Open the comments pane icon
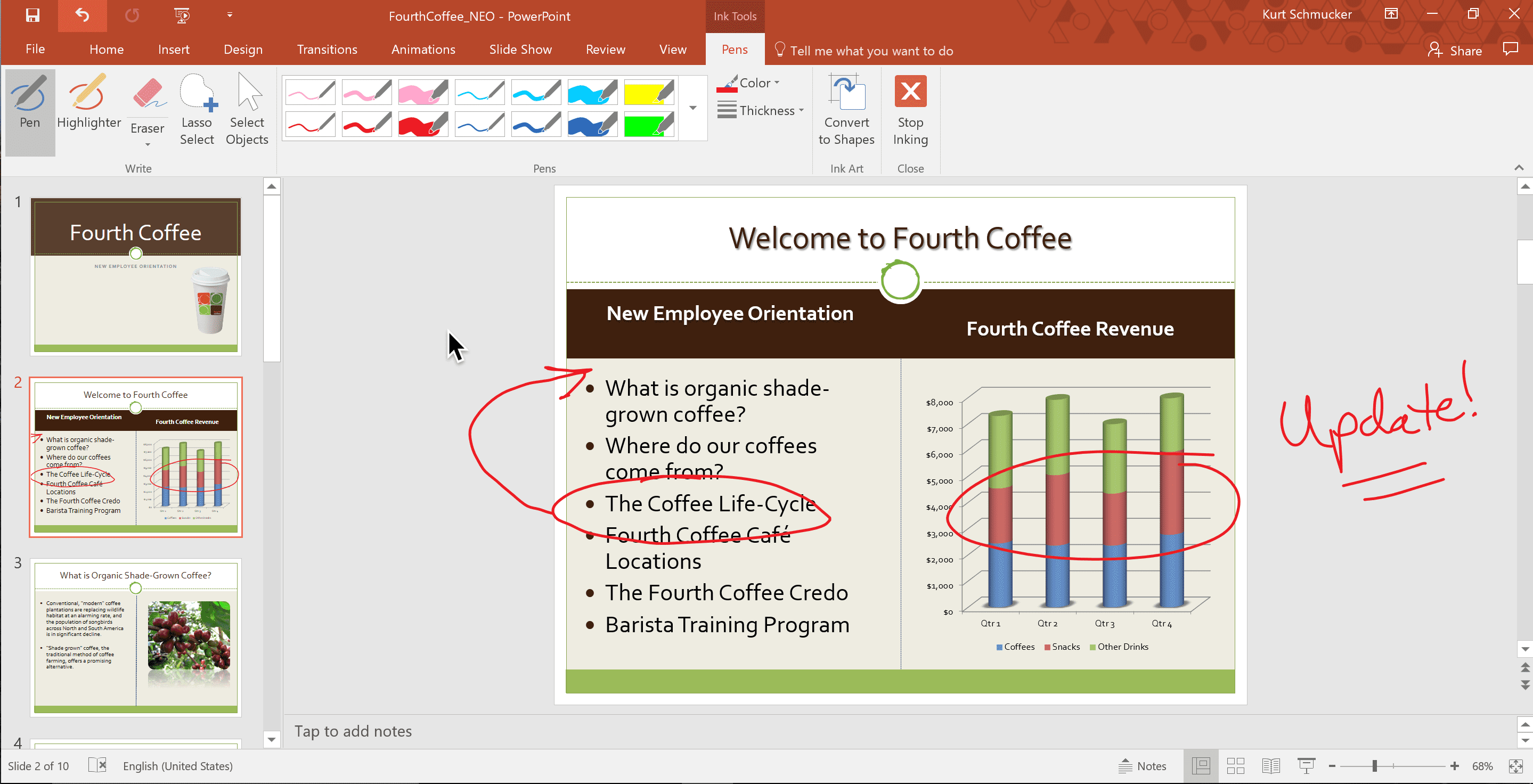The width and height of the screenshot is (1533, 784). [x=1511, y=50]
